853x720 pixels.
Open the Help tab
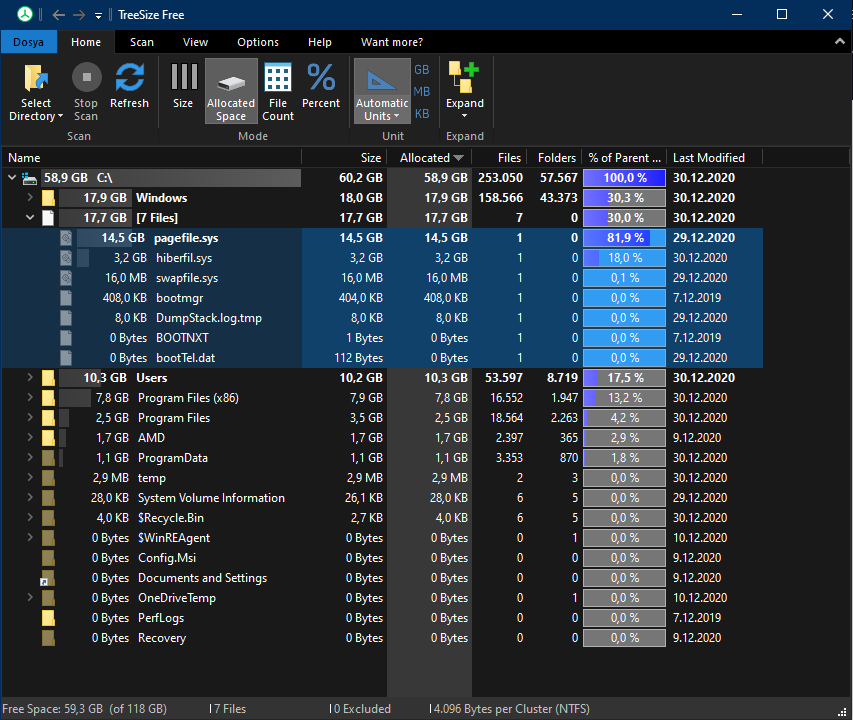[x=320, y=42]
